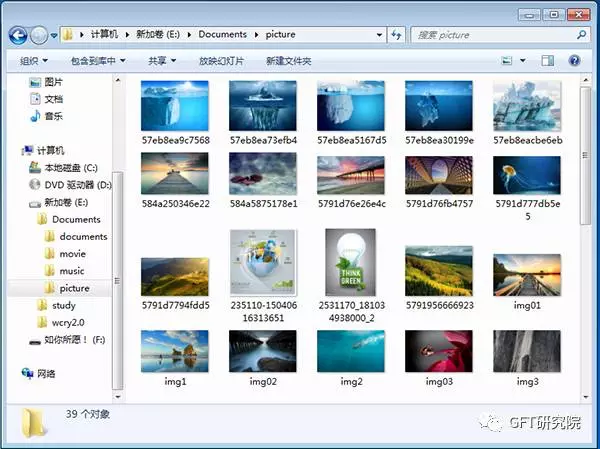Click the 搜索 picture search box
This screenshot has width=600, height=449.
coord(490,35)
